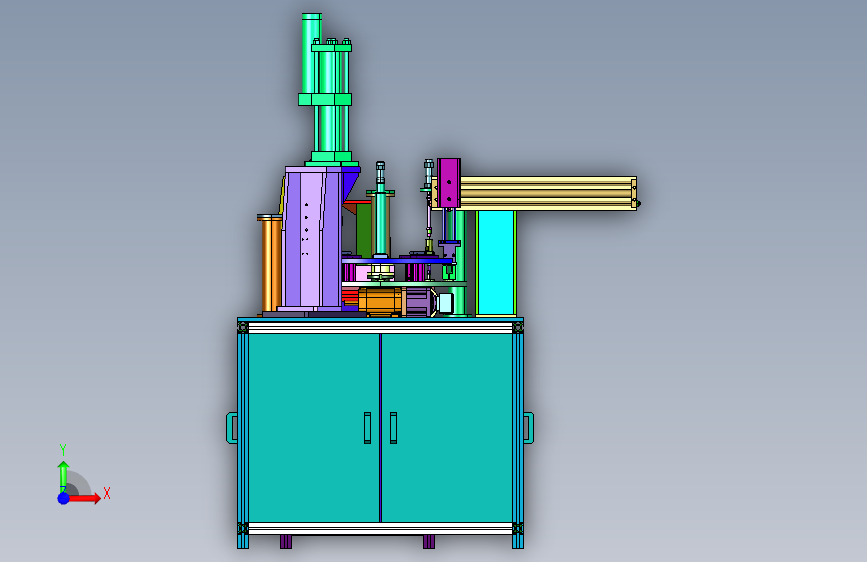Select the orange cylinder left of the press

tap(270, 264)
